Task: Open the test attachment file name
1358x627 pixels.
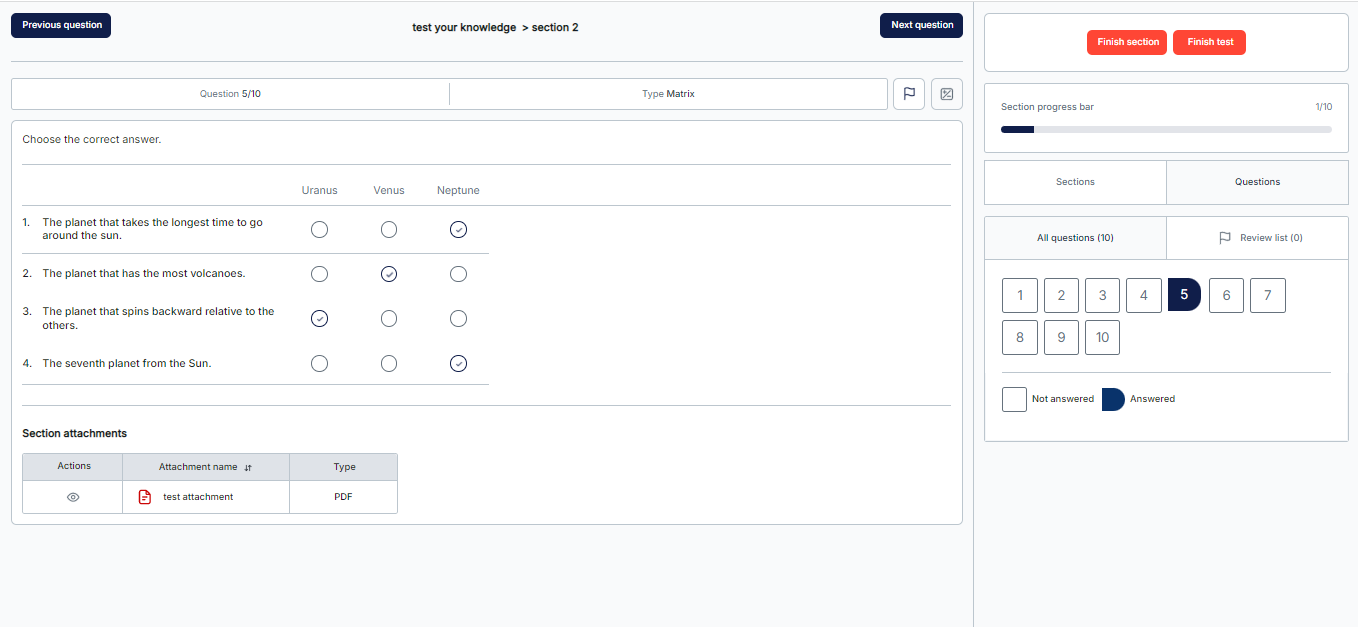Action: 198,497
